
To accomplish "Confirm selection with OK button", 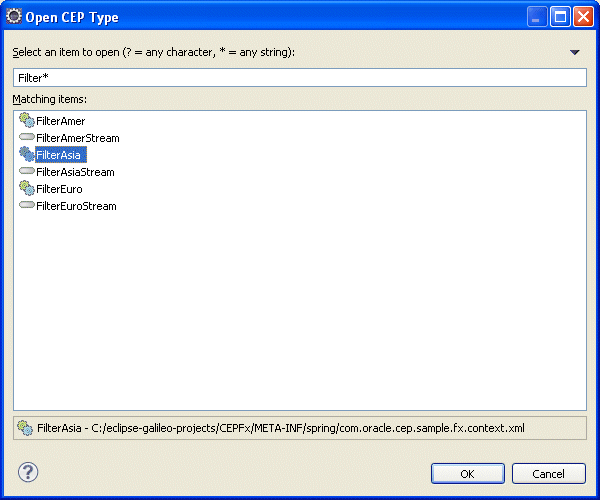I will 468,474.
